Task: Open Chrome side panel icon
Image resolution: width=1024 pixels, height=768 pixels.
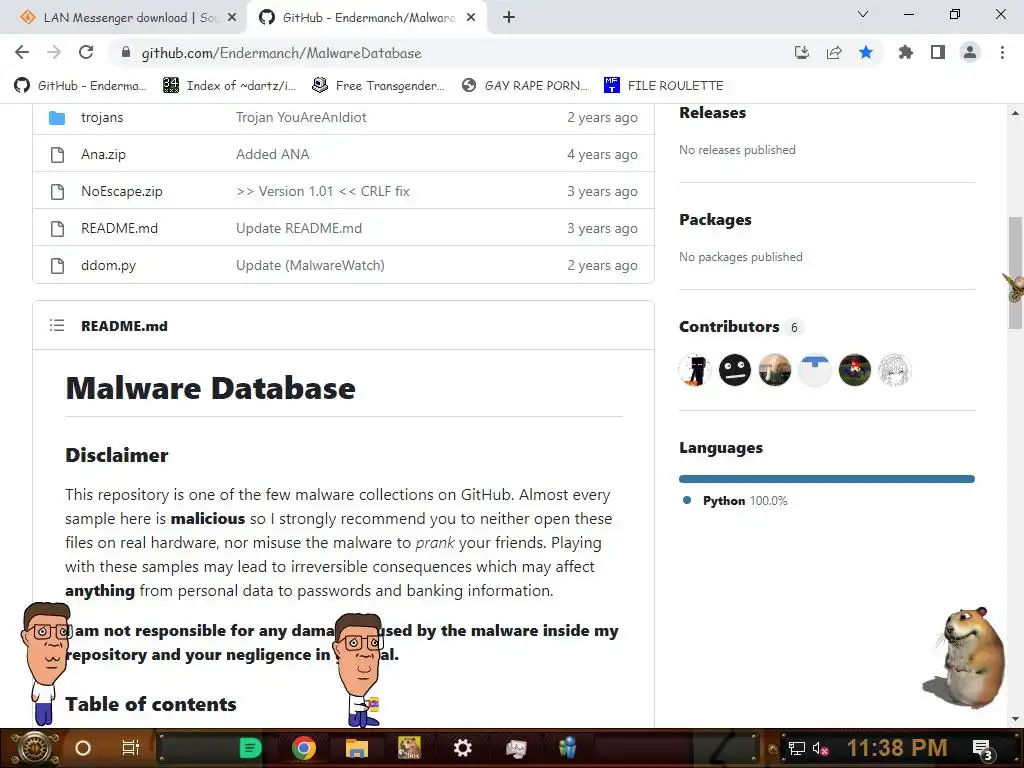Action: (x=938, y=52)
